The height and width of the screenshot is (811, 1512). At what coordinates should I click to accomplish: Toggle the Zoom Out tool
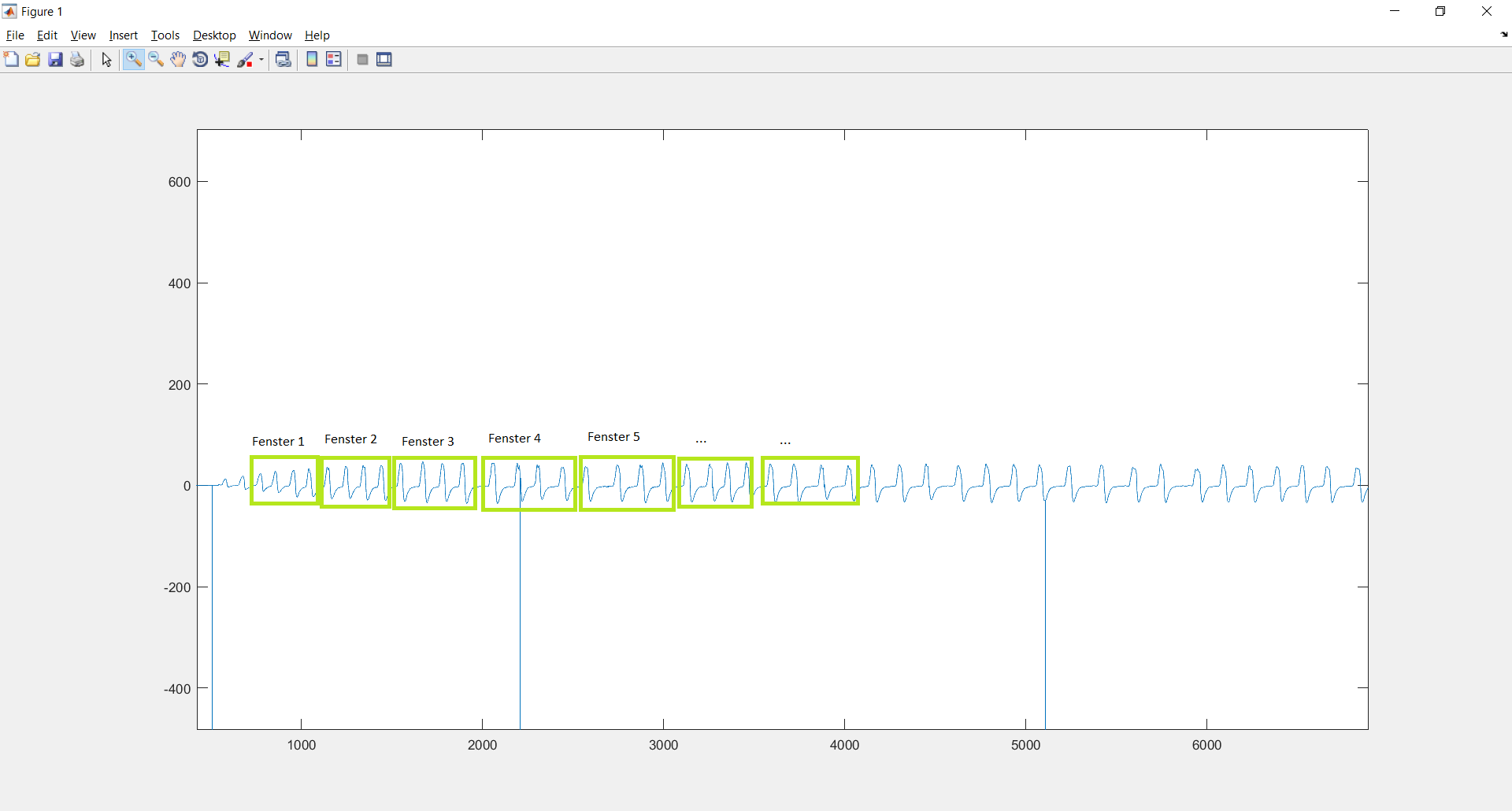pos(156,60)
